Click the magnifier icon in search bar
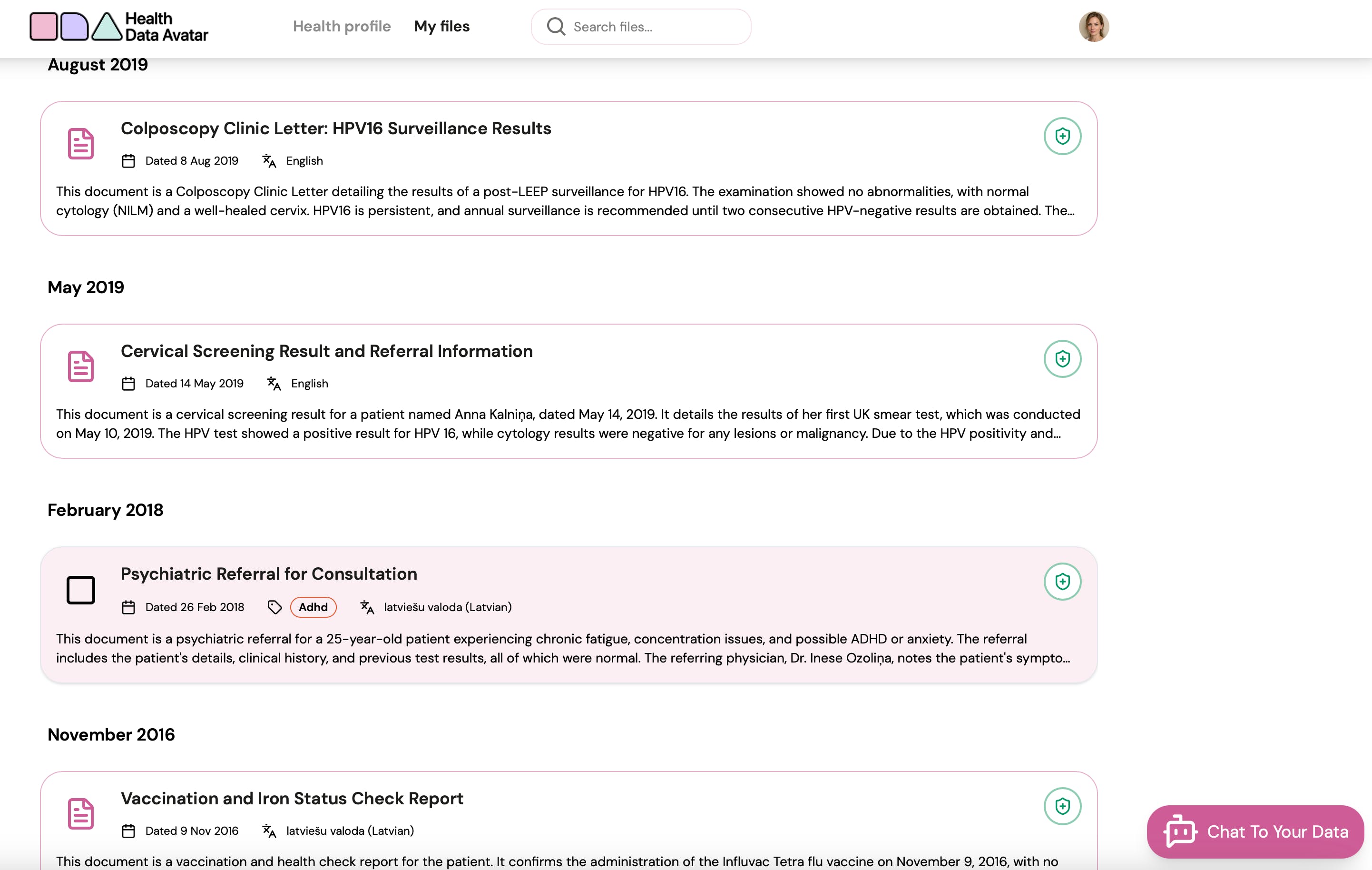Screen dimensions: 1372x870 coord(556,27)
